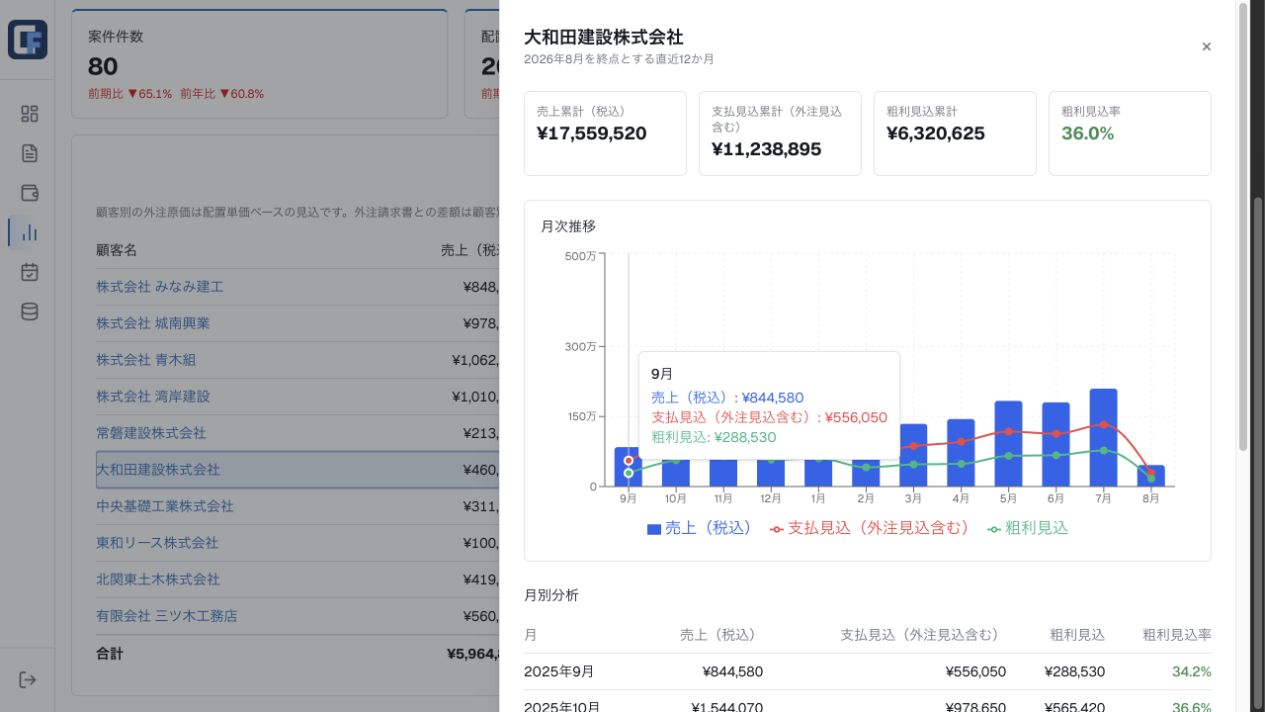Viewport: 1265px width, 712px height.
Task: Click the 案件件数 80 card
Action: (x=260, y=65)
